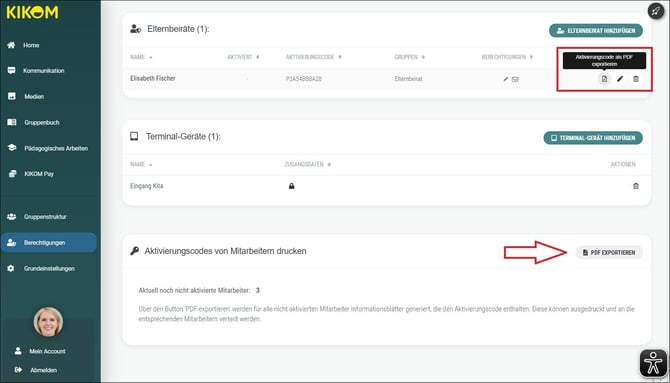Sort by Gruppen column

pyautogui.click(x=409, y=57)
